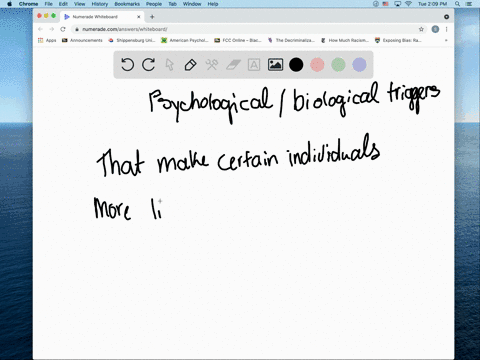Expand the bookmarks overflow chevron
480x360 pixels.
446,40
